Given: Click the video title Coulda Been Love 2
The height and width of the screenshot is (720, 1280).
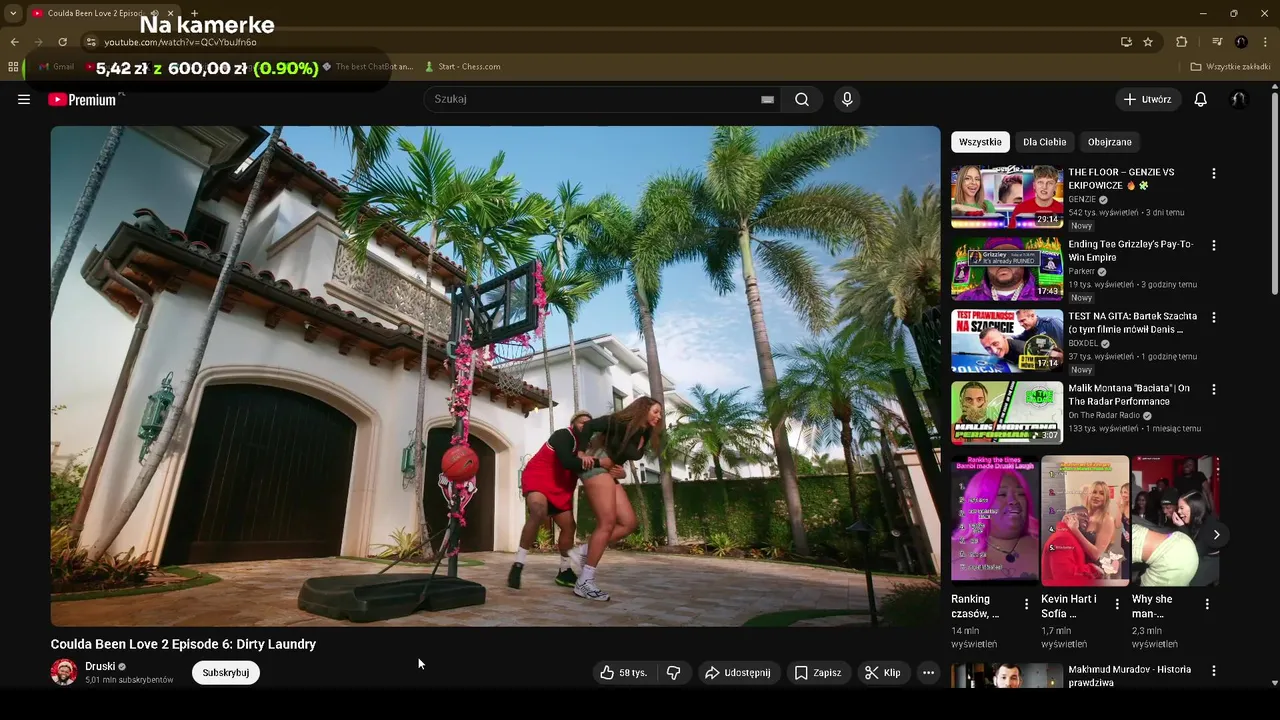Looking at the screenshot, I should point(183,644).
